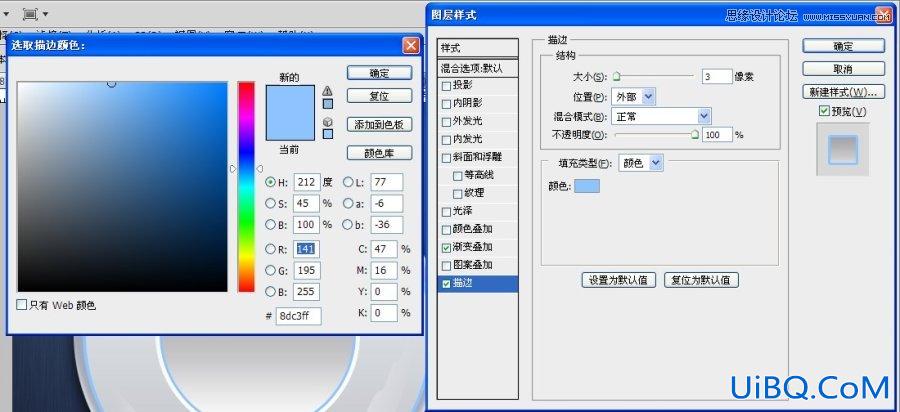This screenshot has width=900, height=412.
Task: Toggle the 斜面和浮雕 checkbox
Action: tap(447, 157)
